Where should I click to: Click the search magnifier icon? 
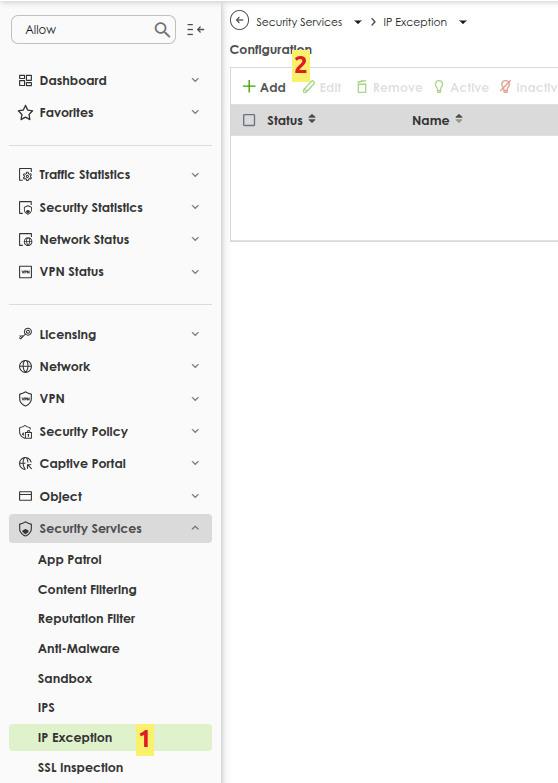point(162,29)
